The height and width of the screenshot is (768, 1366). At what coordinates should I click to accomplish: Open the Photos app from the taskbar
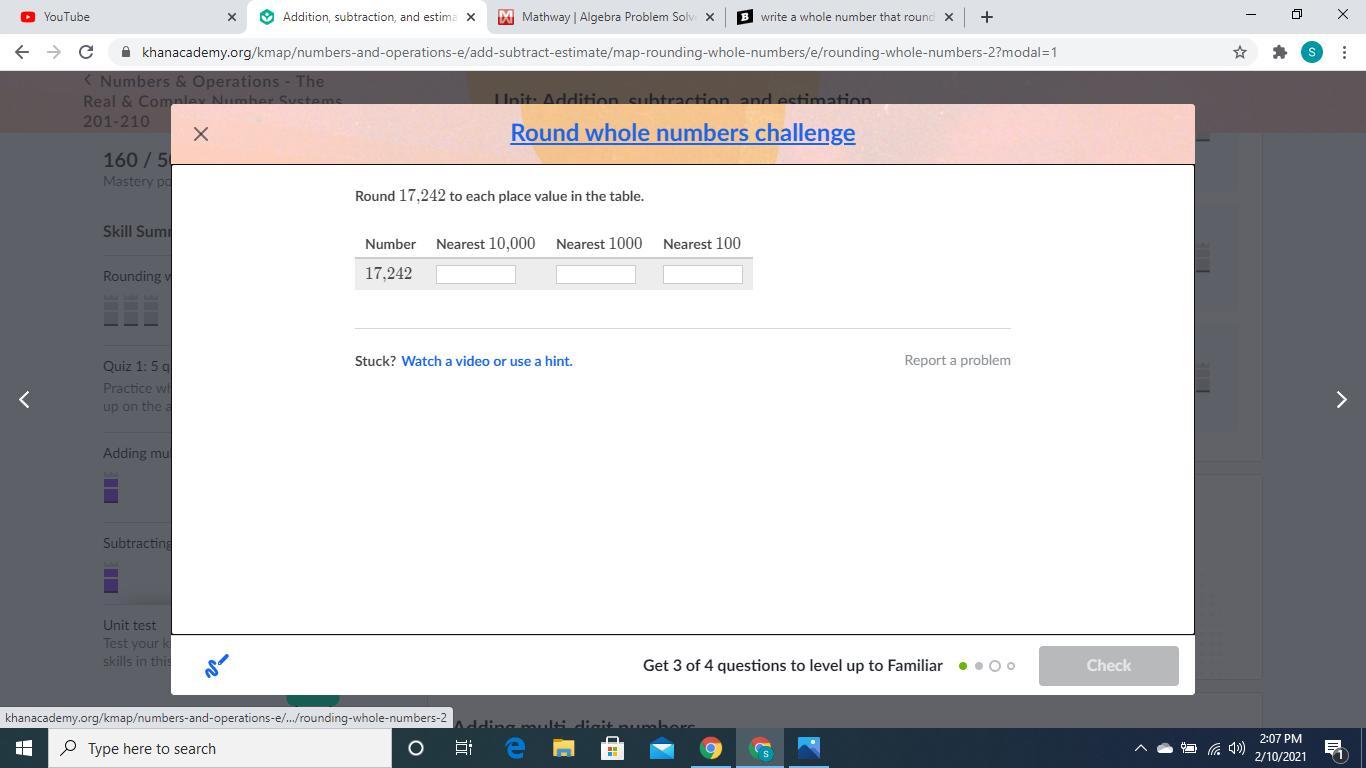click(809, 748)
